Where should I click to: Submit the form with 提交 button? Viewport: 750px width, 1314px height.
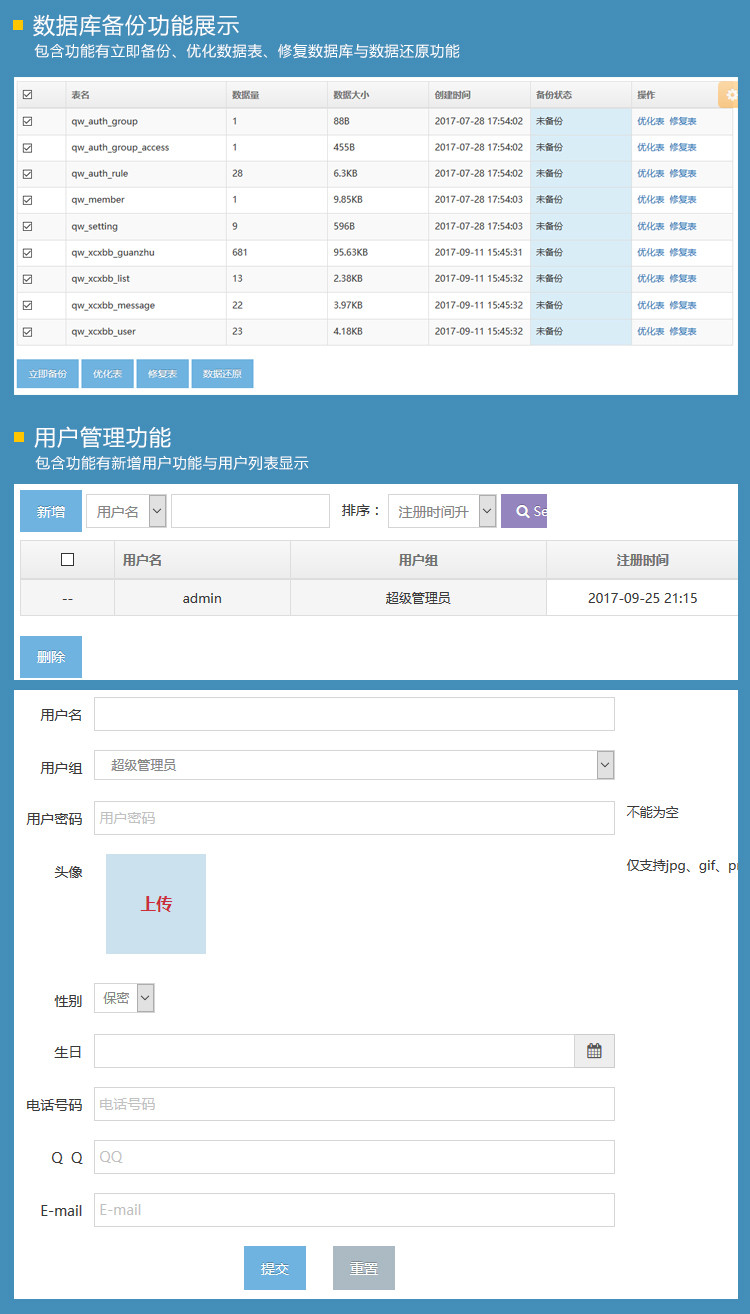coord(275,1268)
